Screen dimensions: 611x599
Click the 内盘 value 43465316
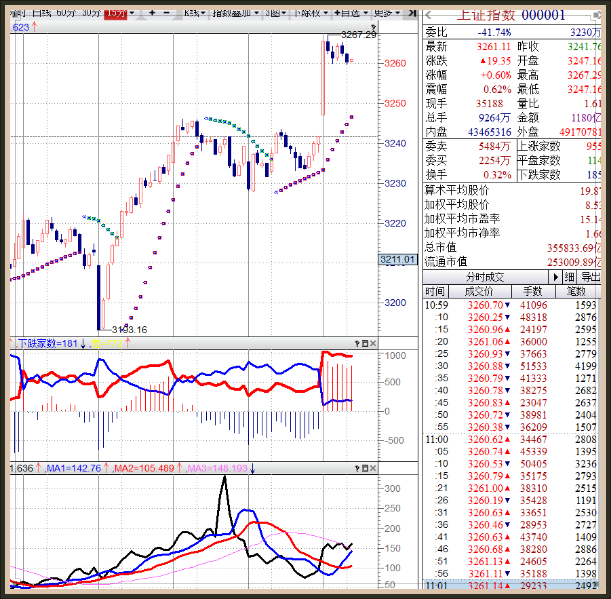(x=489, y=132)
